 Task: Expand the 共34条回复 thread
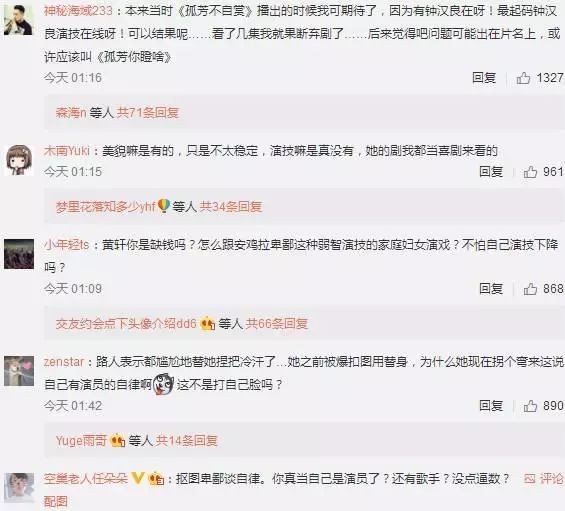(231, 207)
